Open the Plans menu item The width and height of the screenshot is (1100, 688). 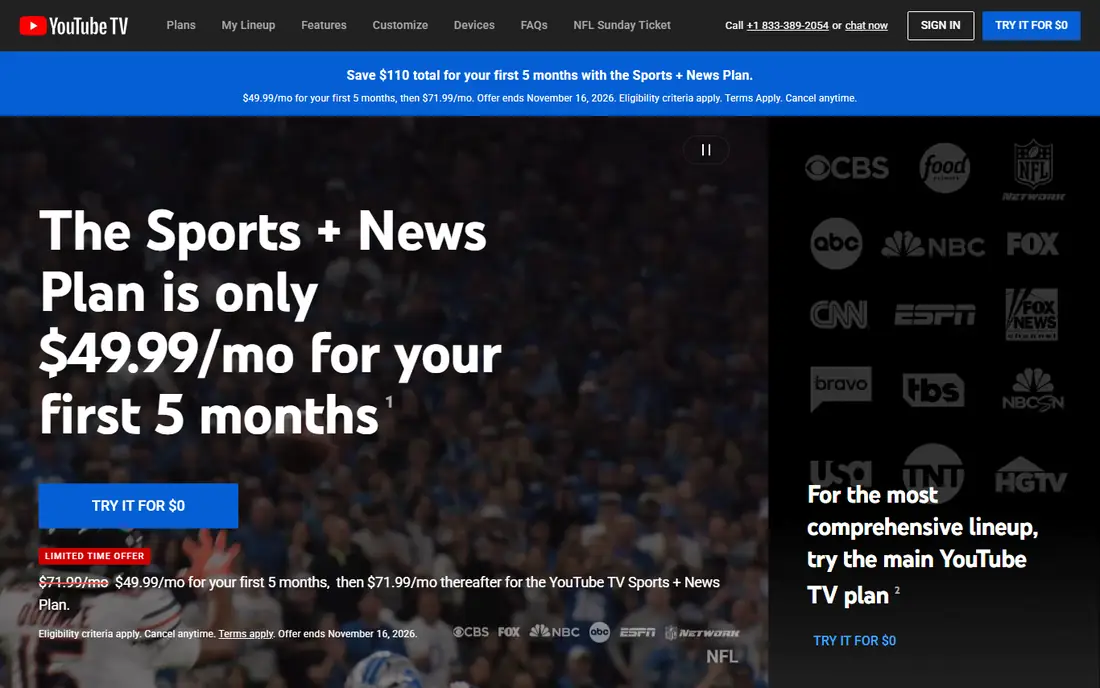181,25
